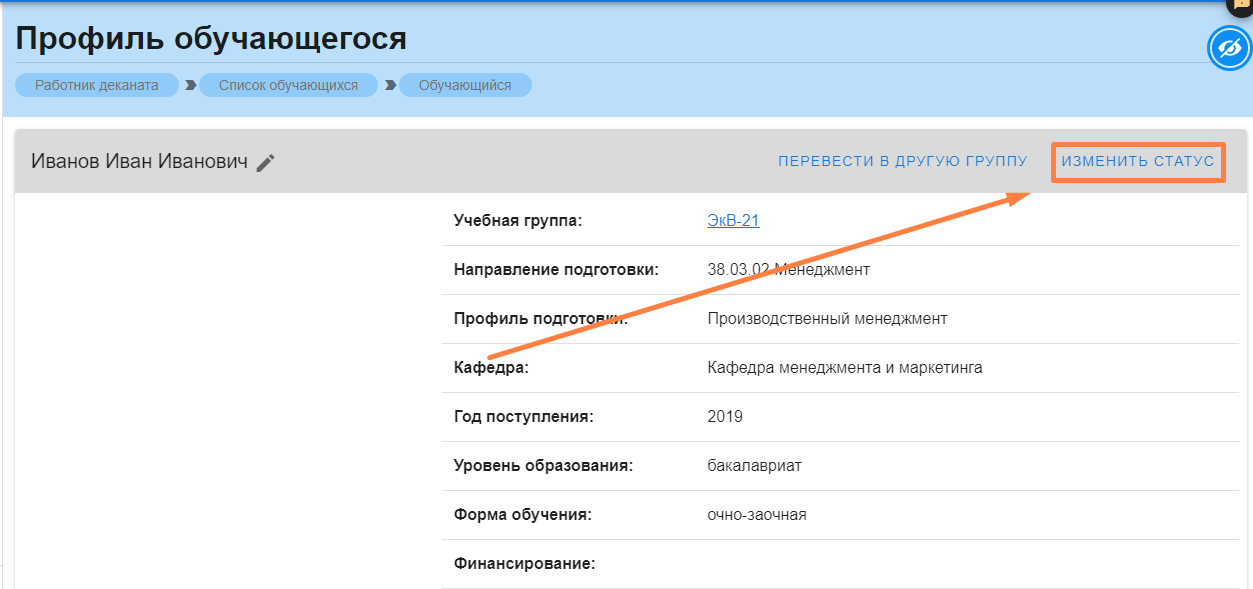Click the Профиль обучающегося page heading
This screenshot has width=1253, height=589.
211,39
